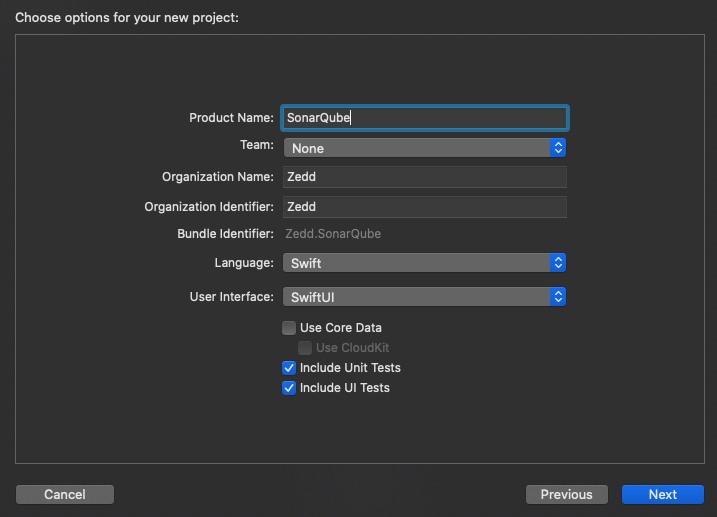Enable the Use Core Data checkbox
Viewport: 717px width, 517px height.
289,328
